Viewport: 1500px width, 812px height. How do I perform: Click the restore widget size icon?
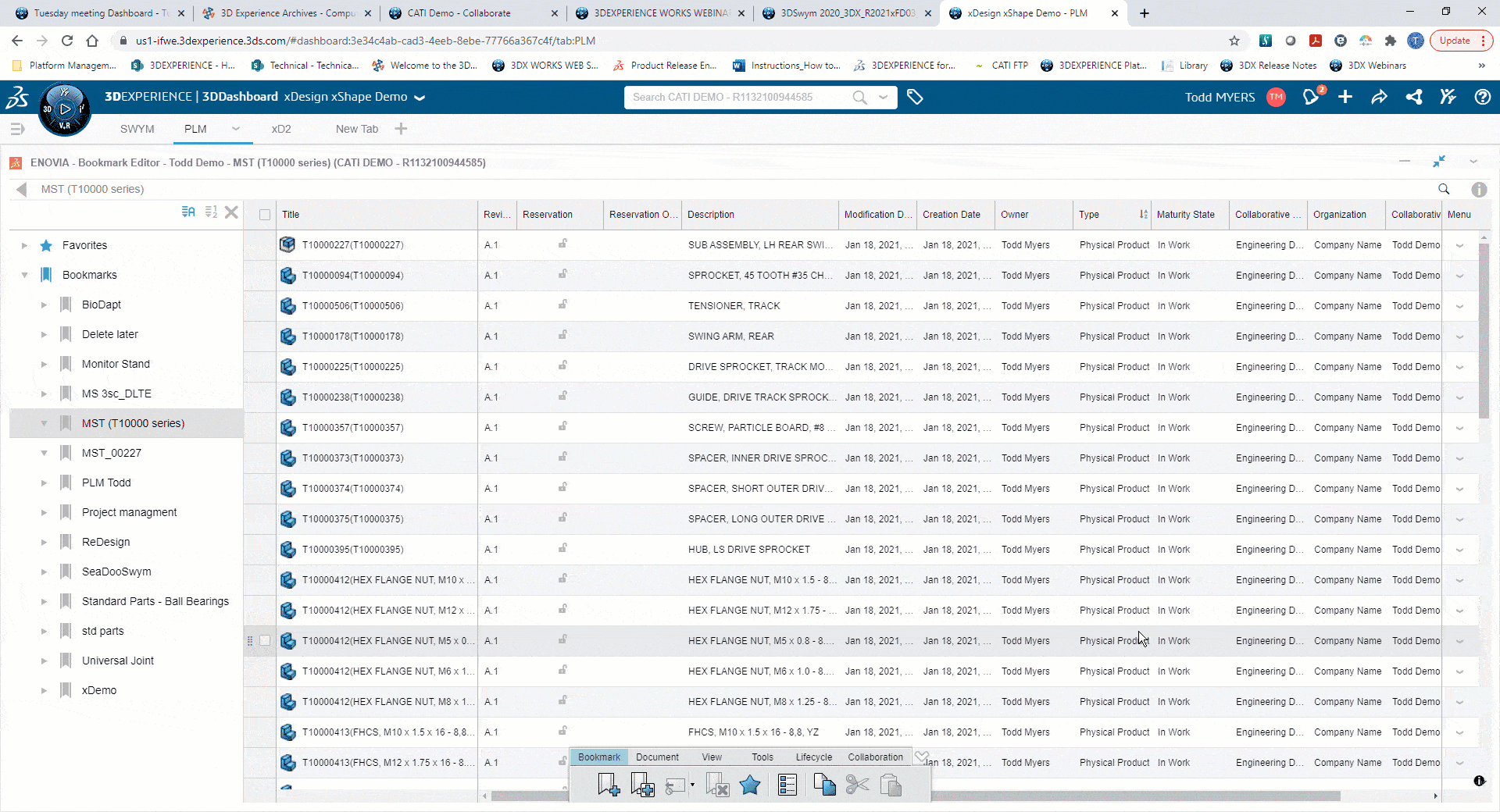point(1439,161)
